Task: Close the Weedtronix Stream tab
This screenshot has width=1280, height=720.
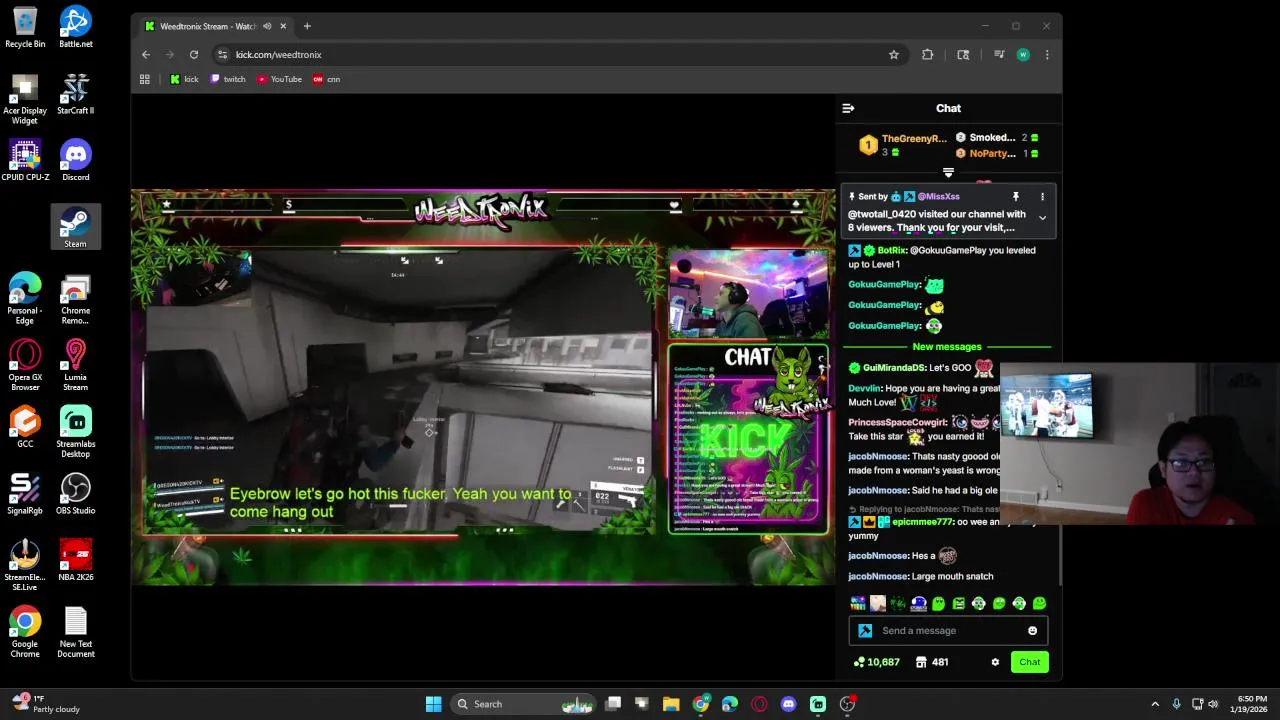Action: point(283,26)
